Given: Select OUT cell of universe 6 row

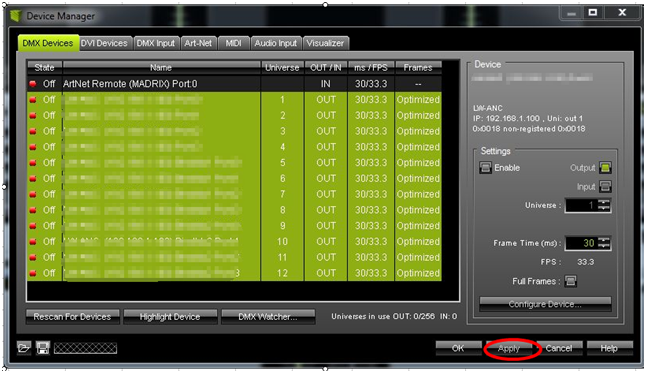Looking at the screenshot, I should click(x=326, y=178).
